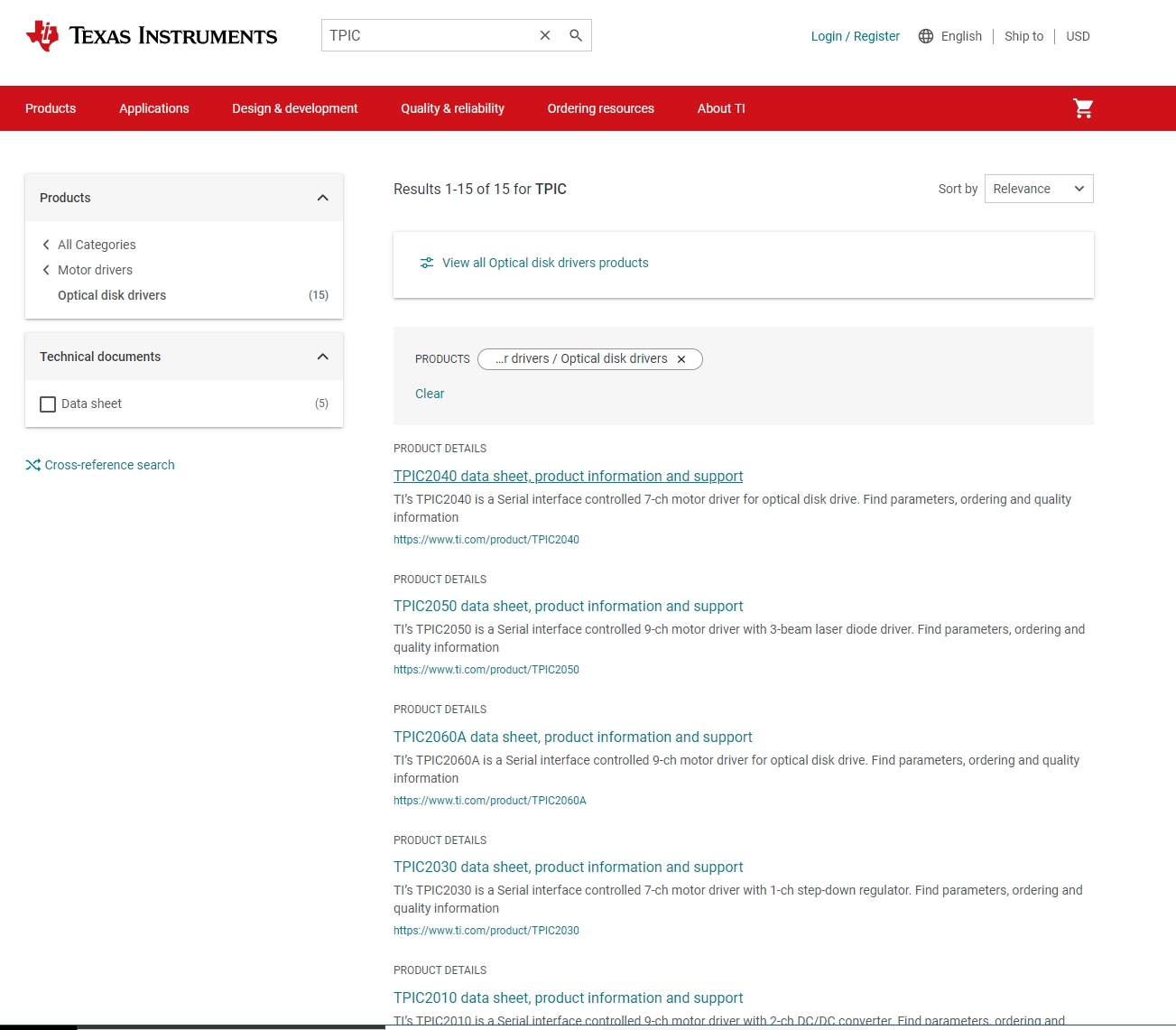
Task: Click into the TPIC search field
Action: click(x=424, y=35)
